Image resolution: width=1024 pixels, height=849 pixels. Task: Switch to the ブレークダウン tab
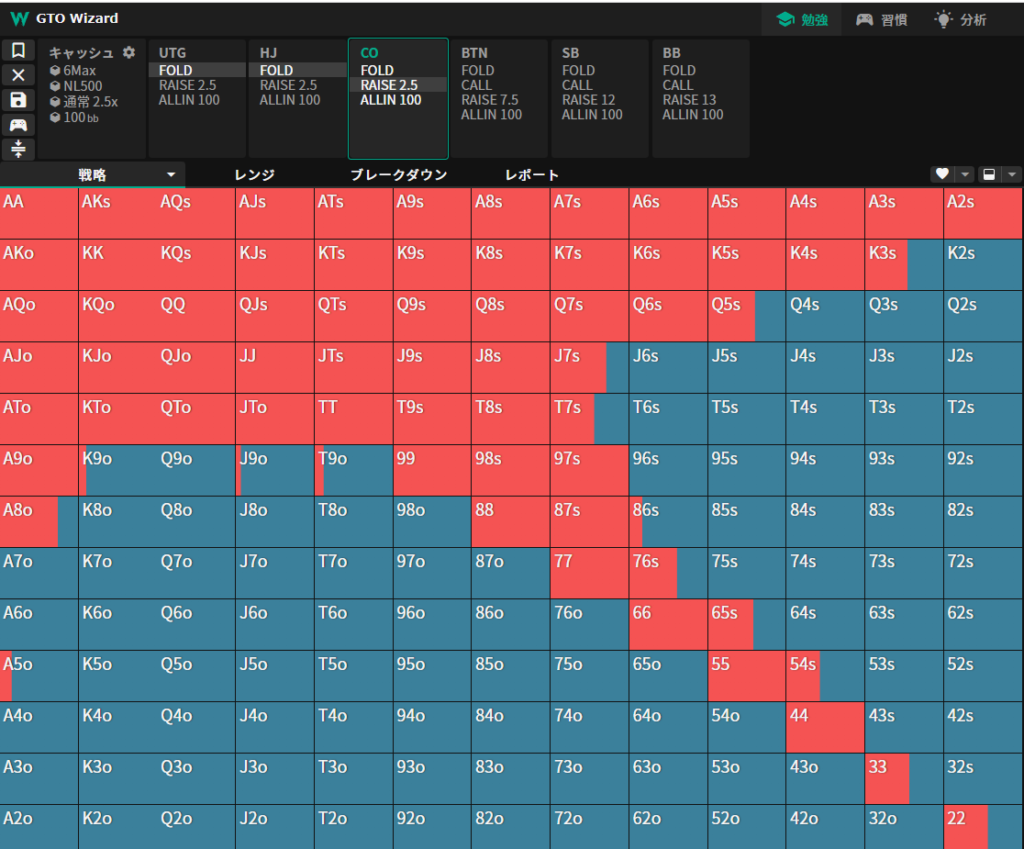click(x=398, y=175)
